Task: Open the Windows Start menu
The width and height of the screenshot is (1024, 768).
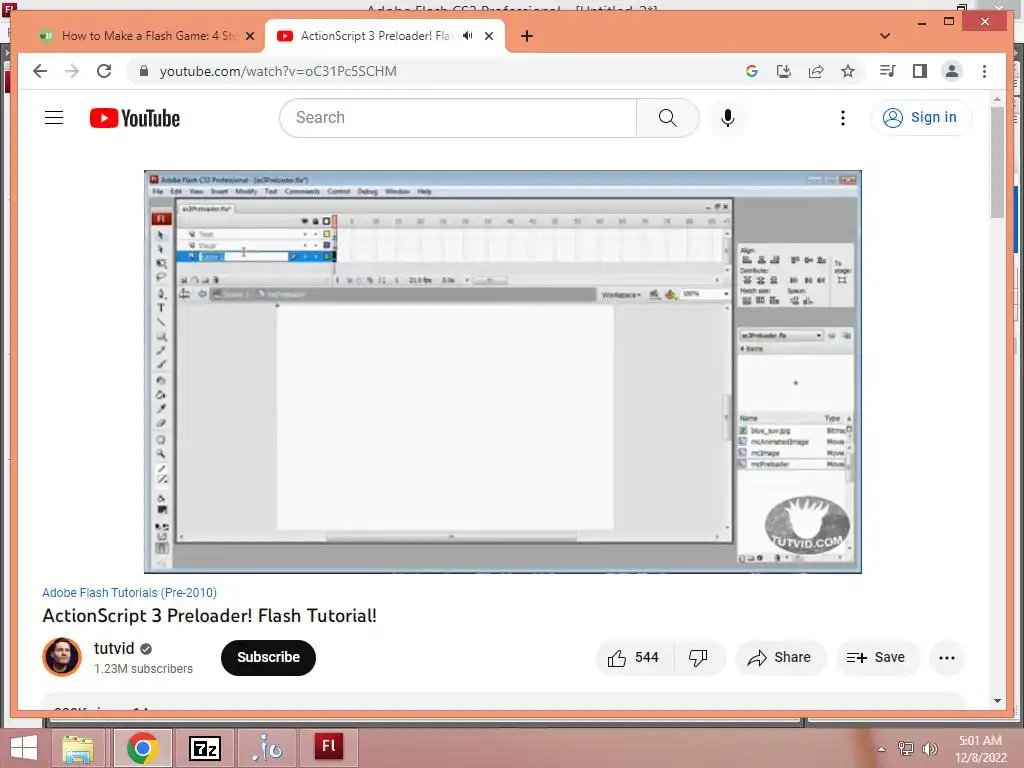Action: click(x=24, y=748)
